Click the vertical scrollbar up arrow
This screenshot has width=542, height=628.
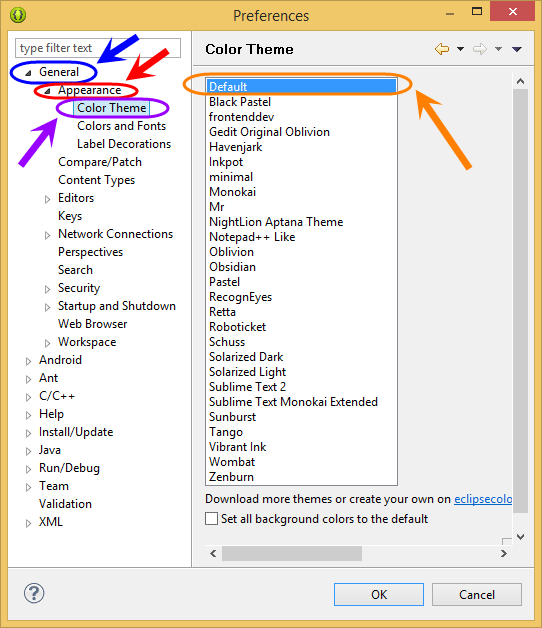pyautogui.click(x=520, y=81)
